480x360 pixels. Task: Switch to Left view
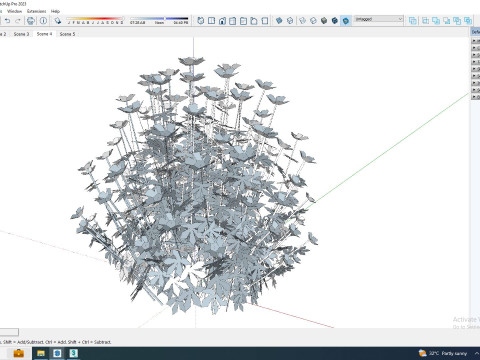(x=254, y=21)
